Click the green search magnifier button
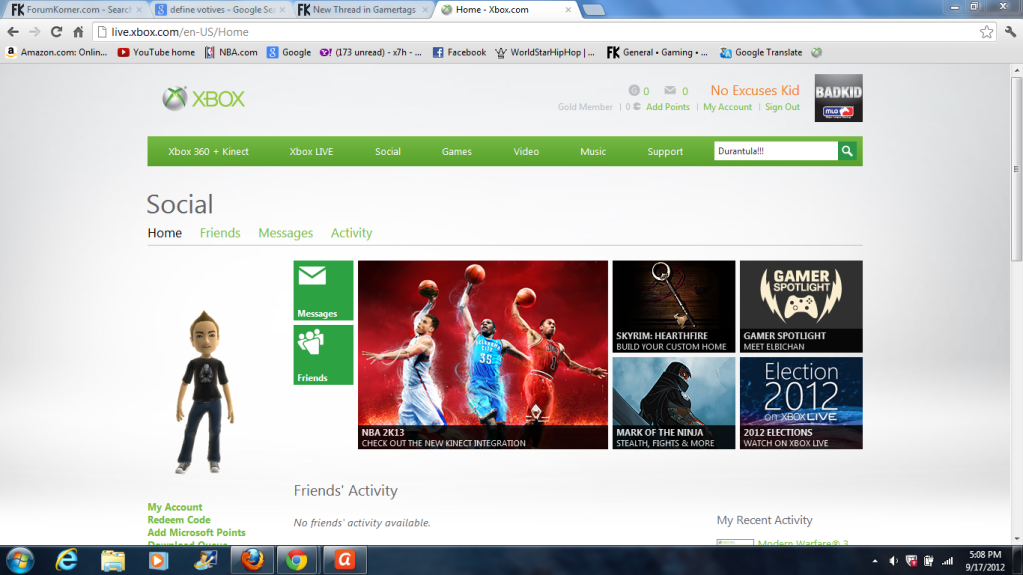The height and width of the screenshot is (575, 1023). pos(848,151)
